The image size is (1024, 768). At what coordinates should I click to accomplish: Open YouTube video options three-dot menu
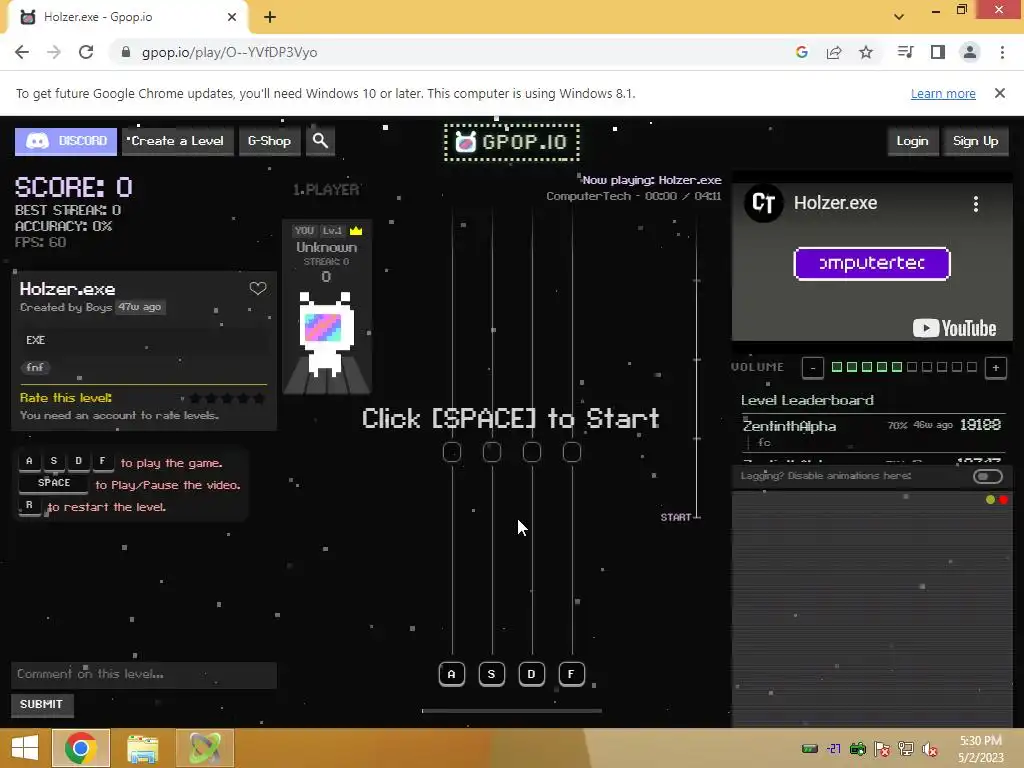(x=976, y=204)
